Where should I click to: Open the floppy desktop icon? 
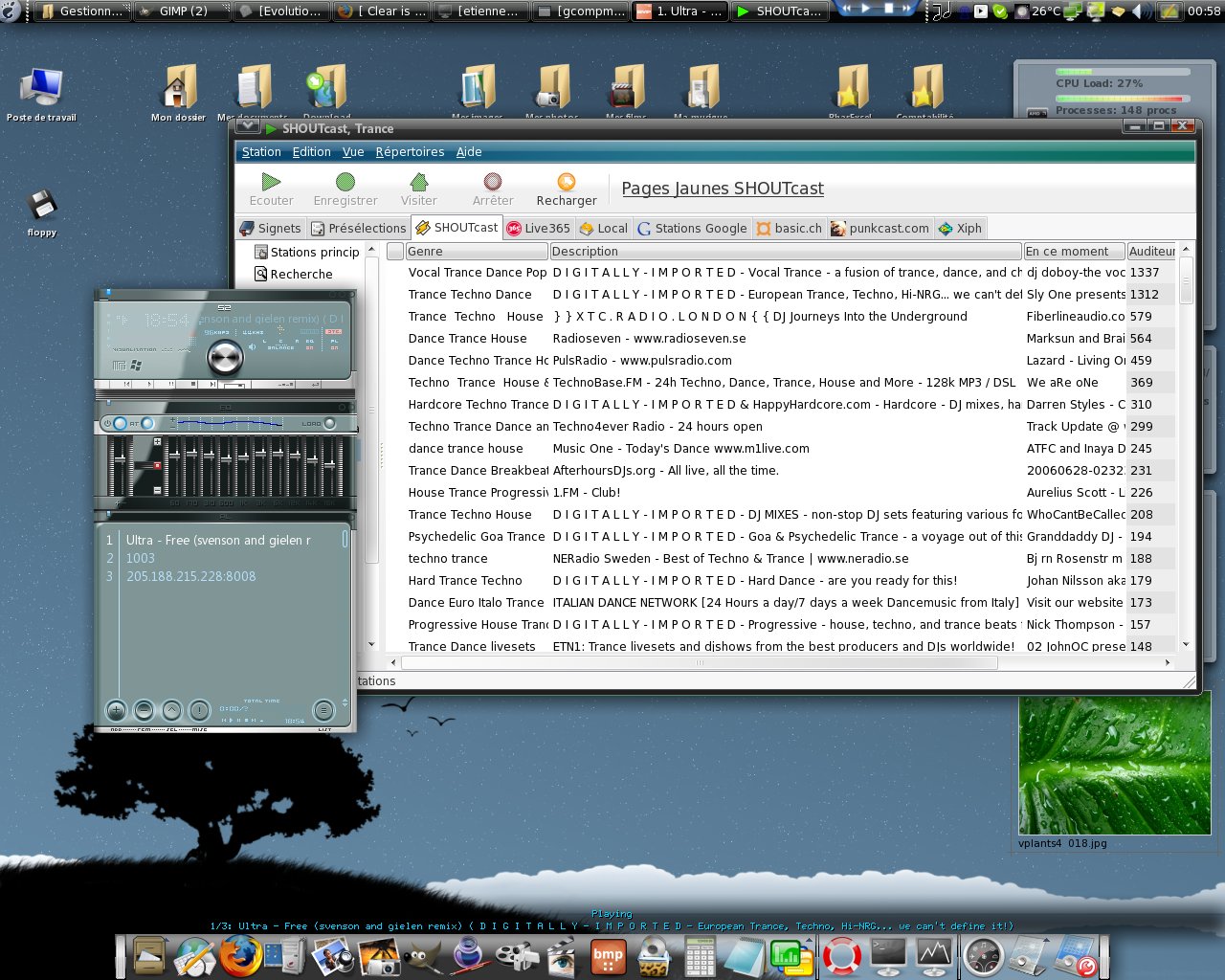pos(41,212)
